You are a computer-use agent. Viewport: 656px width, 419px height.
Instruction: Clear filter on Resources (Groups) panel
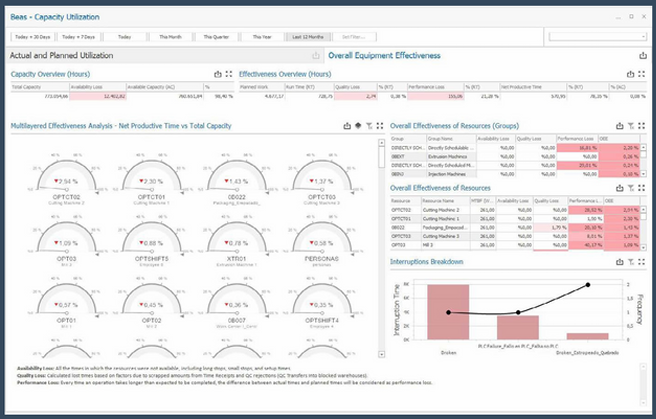pos(630,125)
